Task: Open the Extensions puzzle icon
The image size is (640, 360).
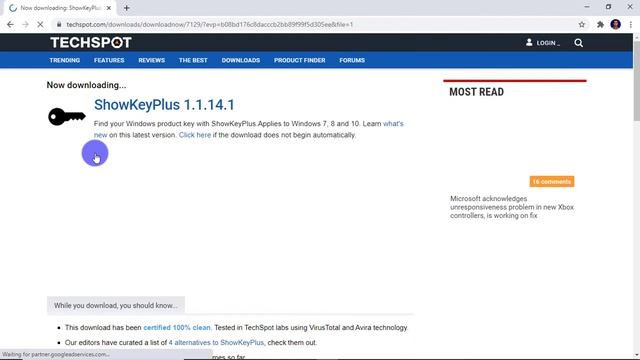Action: coord(600,24)
